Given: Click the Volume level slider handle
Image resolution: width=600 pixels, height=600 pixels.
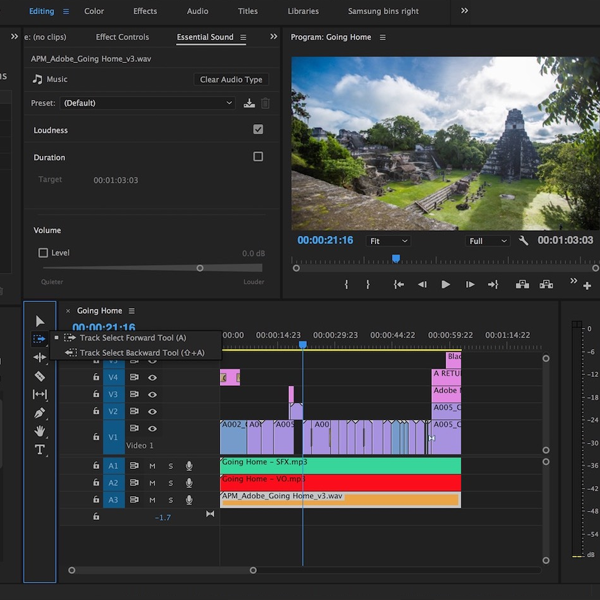Looking at the screenshot, I should (x=200, y=268).
